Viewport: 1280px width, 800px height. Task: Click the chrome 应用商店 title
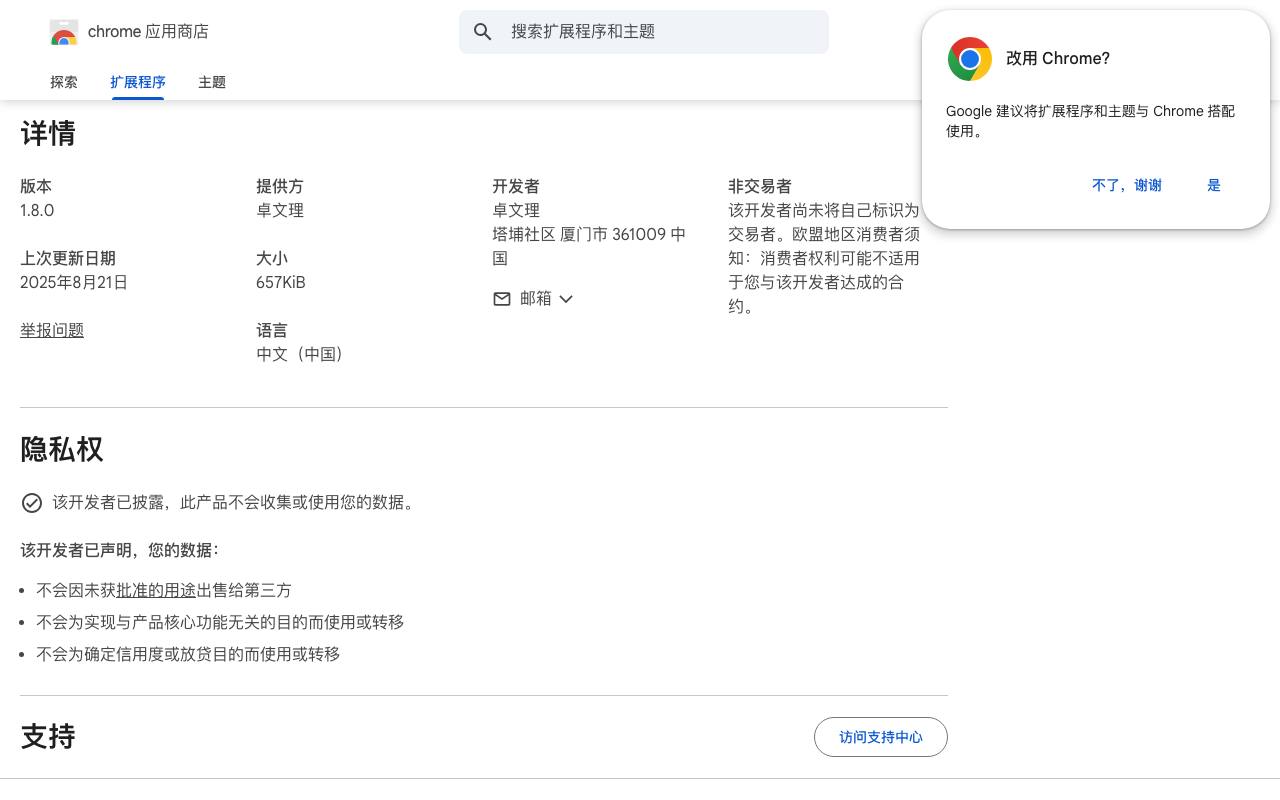point(148,32)
